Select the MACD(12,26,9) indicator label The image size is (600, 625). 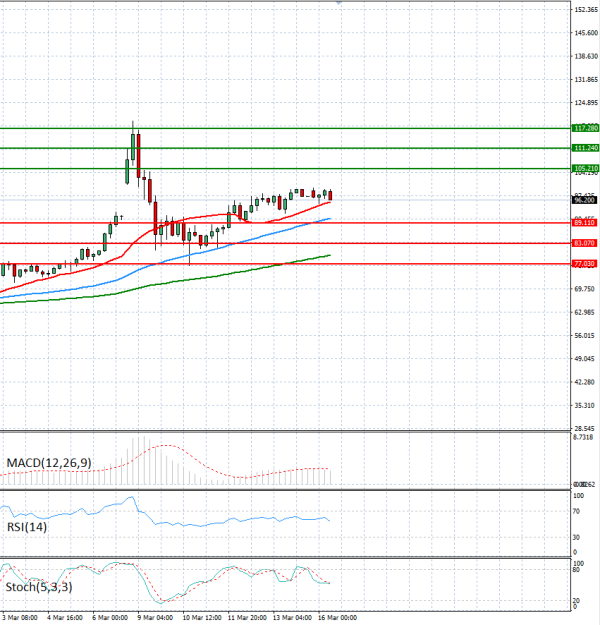coord(49,463)
